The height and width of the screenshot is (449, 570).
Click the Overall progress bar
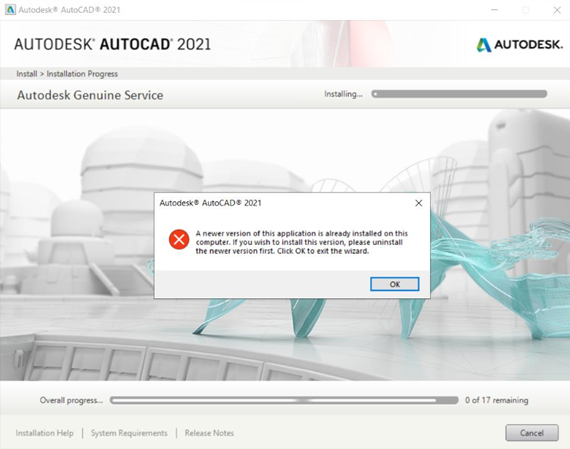(x=284, y=400)
